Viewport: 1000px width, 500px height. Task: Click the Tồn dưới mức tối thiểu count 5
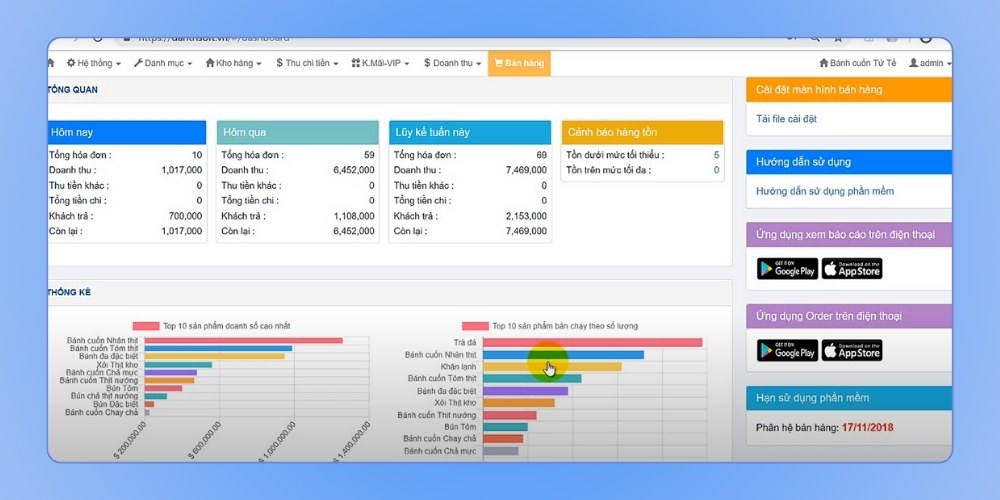coord(716,155)
